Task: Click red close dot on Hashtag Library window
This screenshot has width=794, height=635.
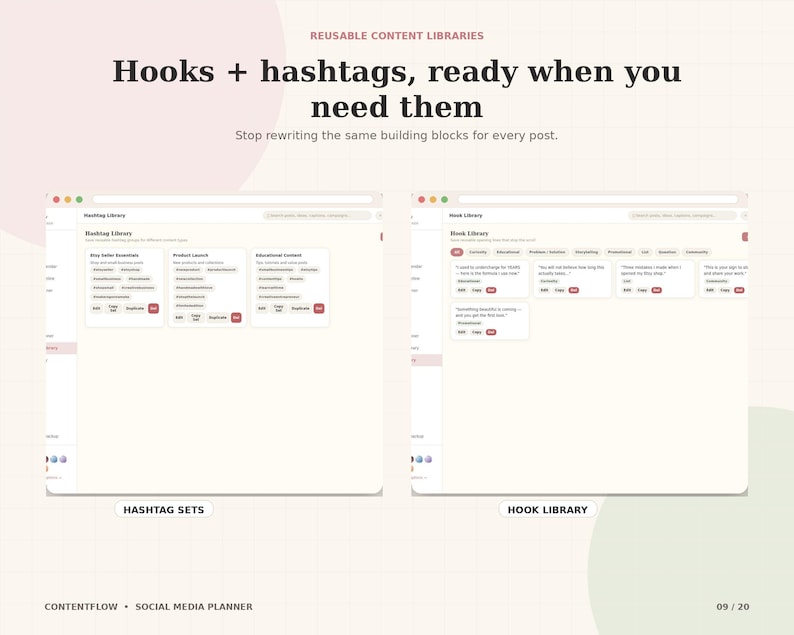Action: (56, 200)
